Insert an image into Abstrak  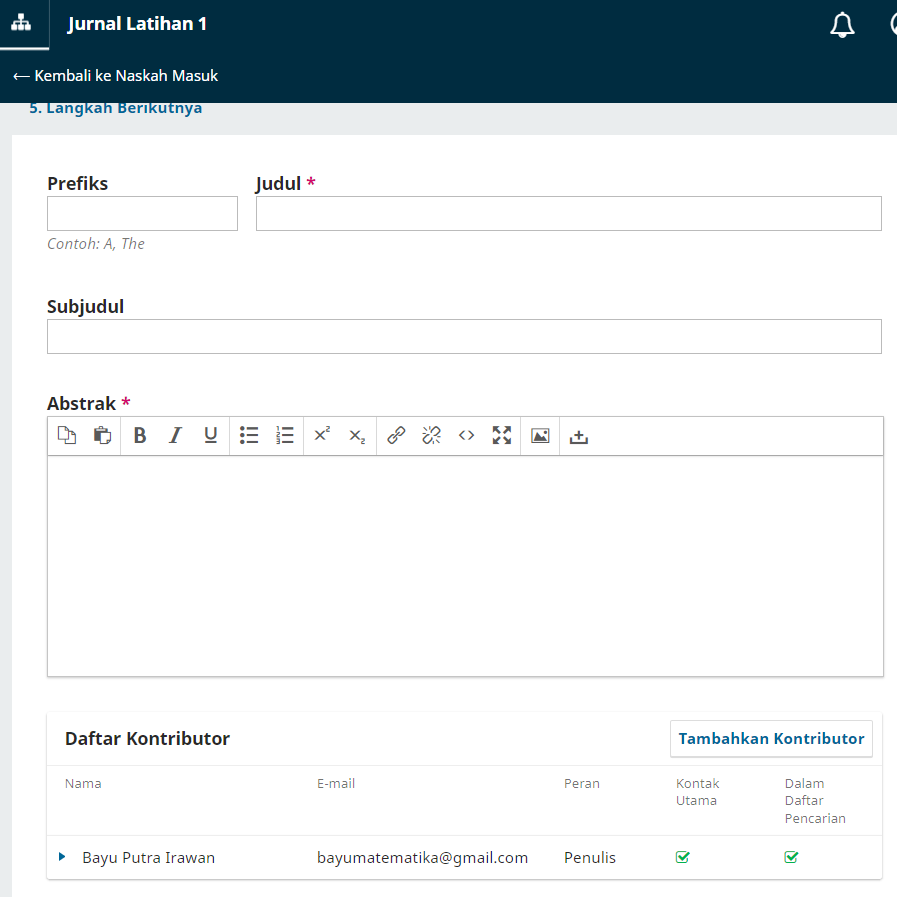(x=540, y=436)
